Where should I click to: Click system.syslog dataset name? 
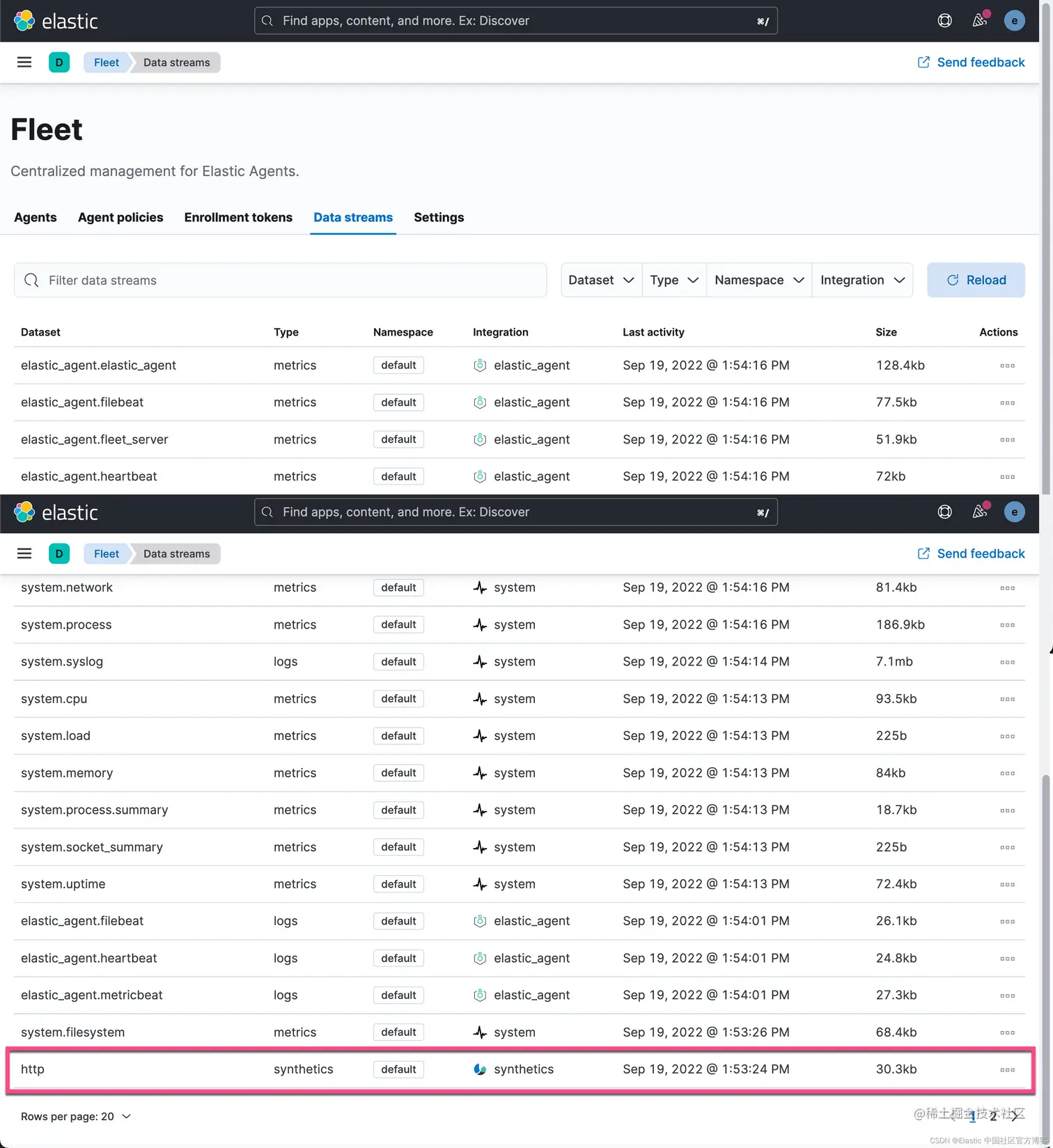tap(62, 661)
